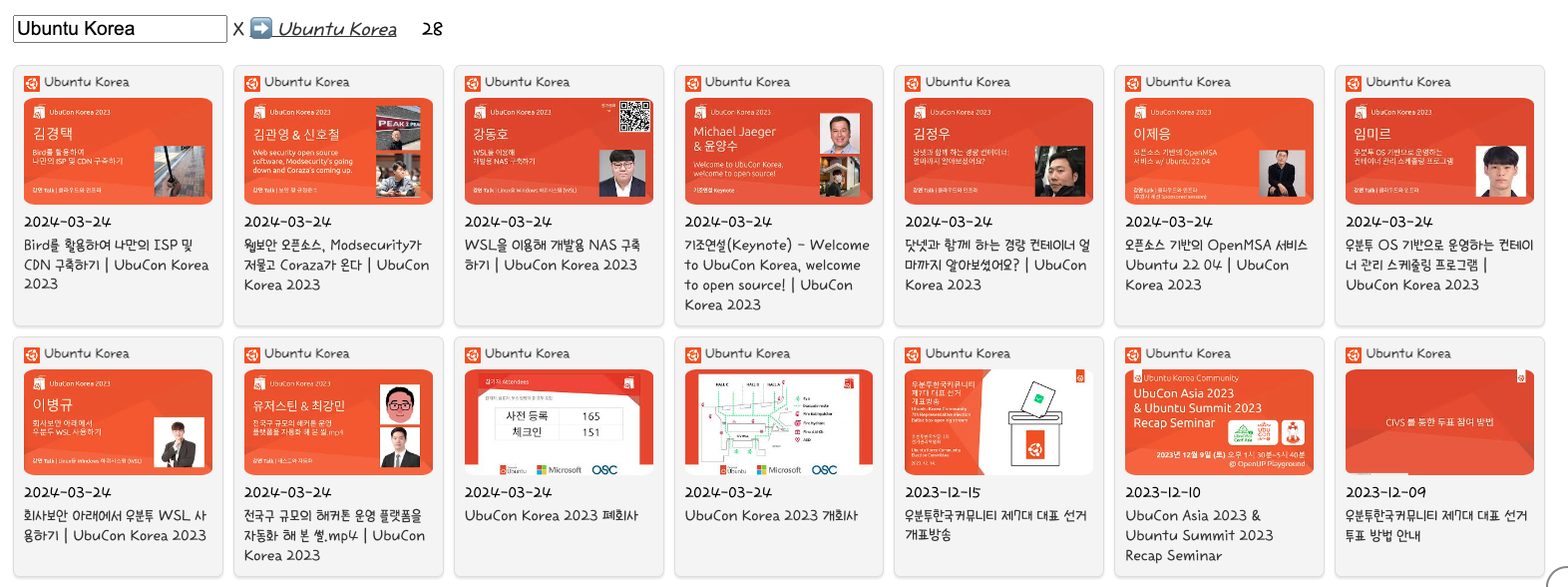This screenshot has height=587, width=1568.
Task: Click Ubuntu logo icon on 투표 방법 안내 card
Action: 1354,355
